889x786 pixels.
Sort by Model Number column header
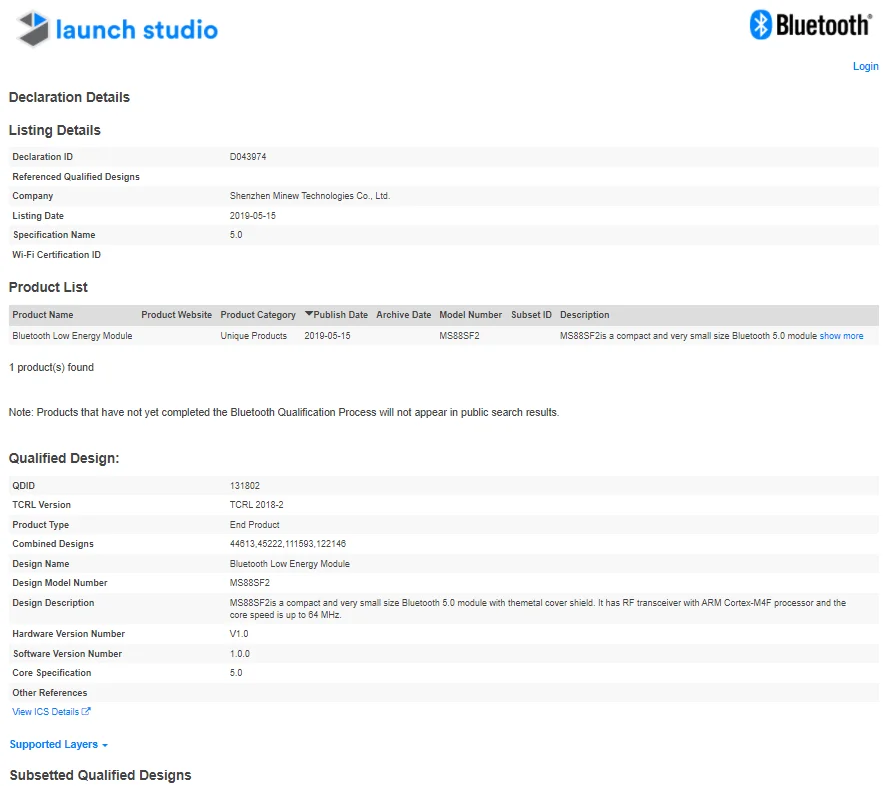(471, 315)
